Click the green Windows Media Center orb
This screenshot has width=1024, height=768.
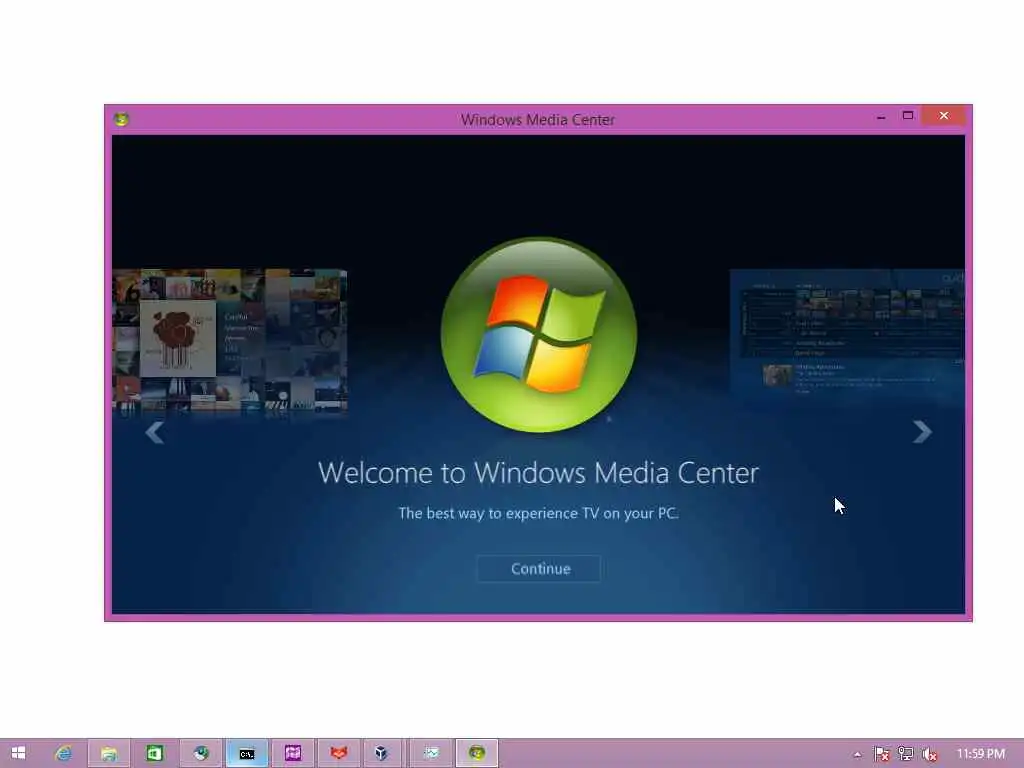[x=539, y=334]
